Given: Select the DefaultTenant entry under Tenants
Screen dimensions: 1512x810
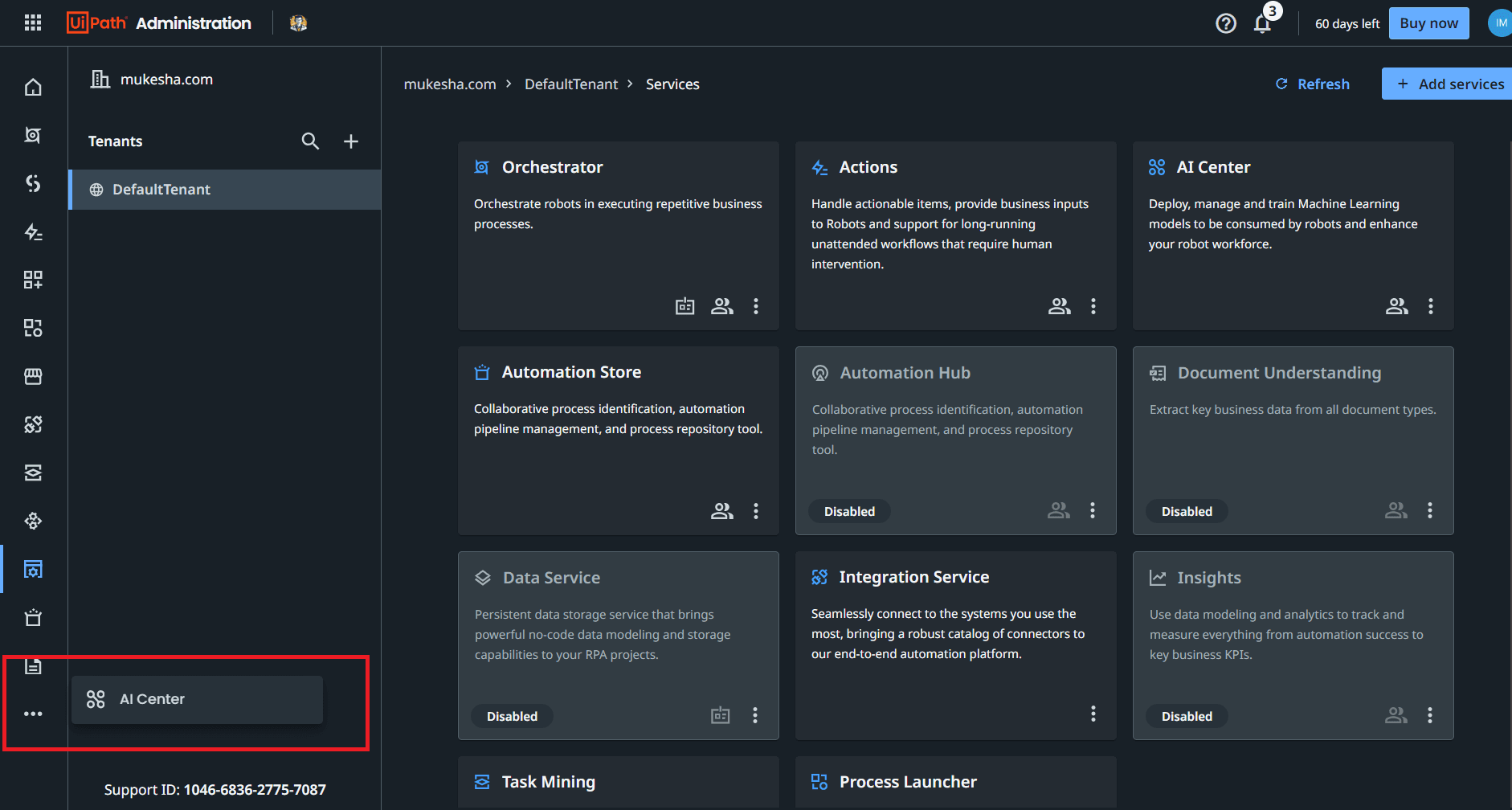Looking at the screenshot, I should (x=161, y=190).
